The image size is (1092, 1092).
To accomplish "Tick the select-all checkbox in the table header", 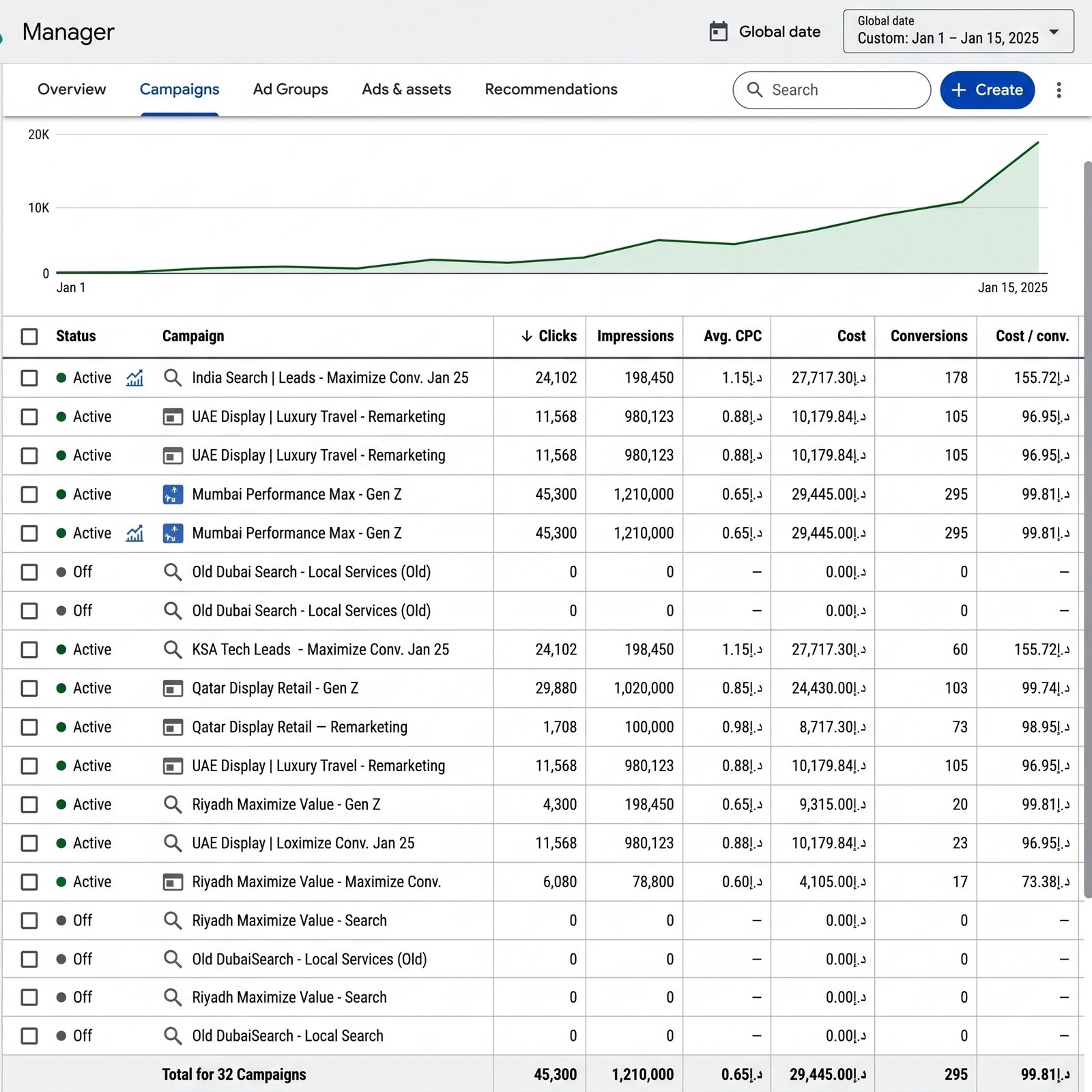I will 29,336.
